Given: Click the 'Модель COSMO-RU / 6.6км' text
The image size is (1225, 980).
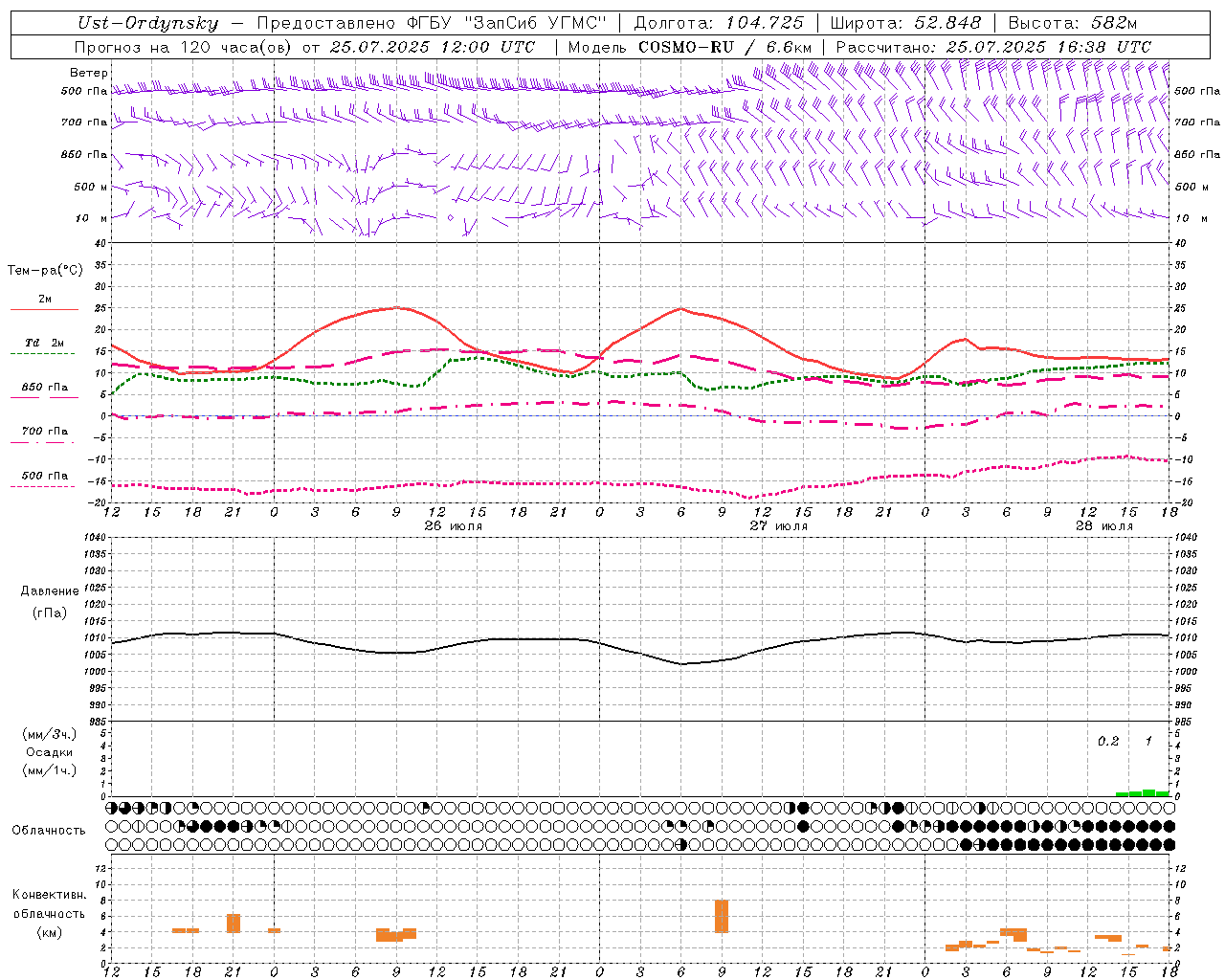Looking at the screenshot, I should (x=690, y=47).
